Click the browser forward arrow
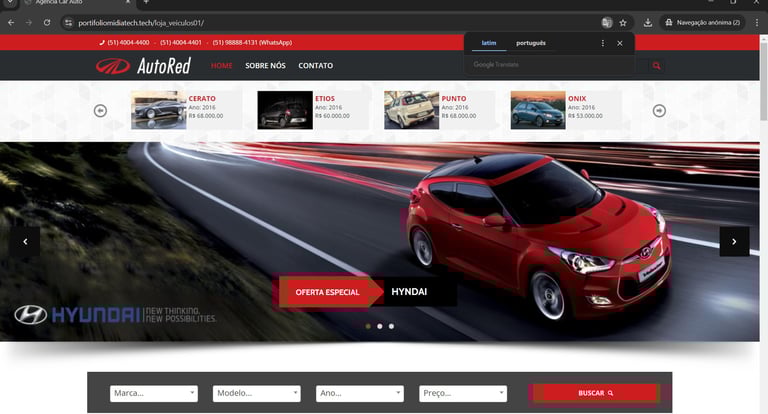This screenshot has height=414, width=768. pyautogui.click(x=29, y=23)
